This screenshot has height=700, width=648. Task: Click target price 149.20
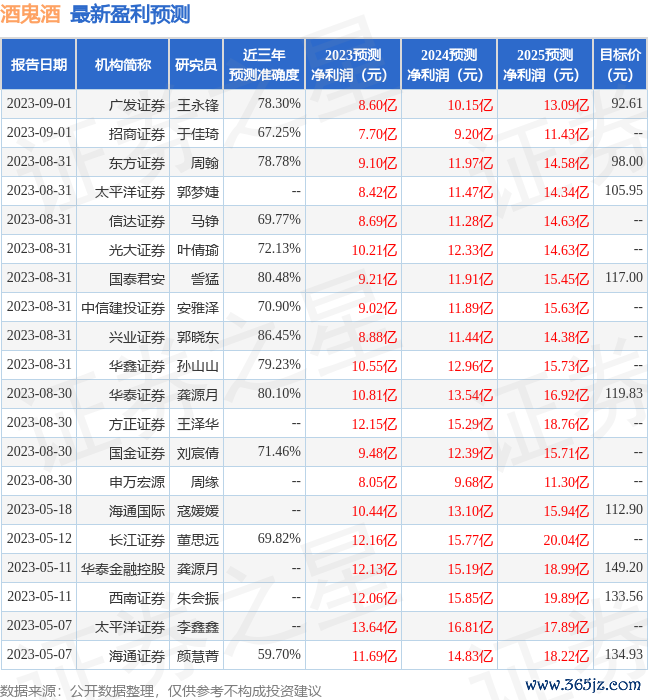pos(623,567)
